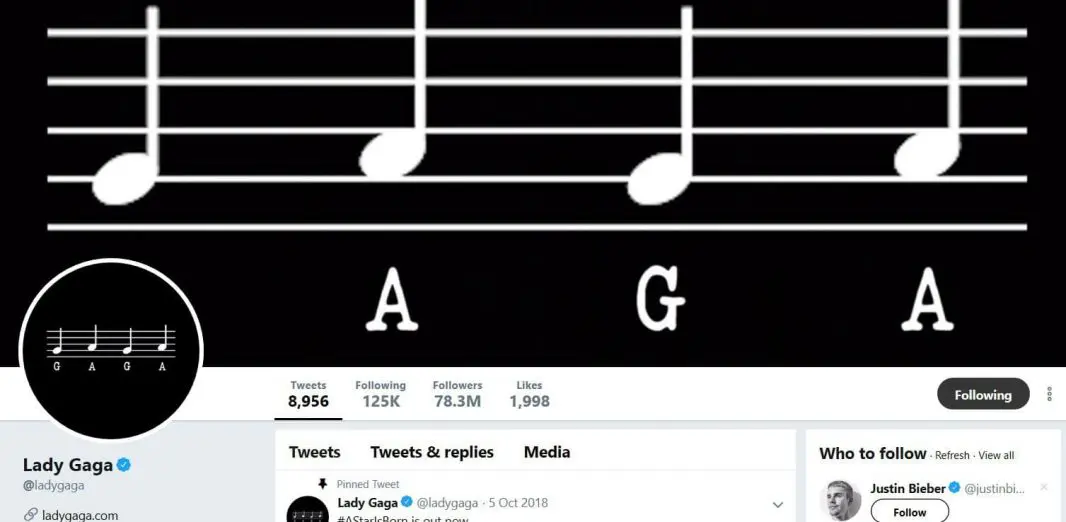1066x522 pixels.
Task: Click verified badge in pinned tweet header
Action: click(407, 503)
